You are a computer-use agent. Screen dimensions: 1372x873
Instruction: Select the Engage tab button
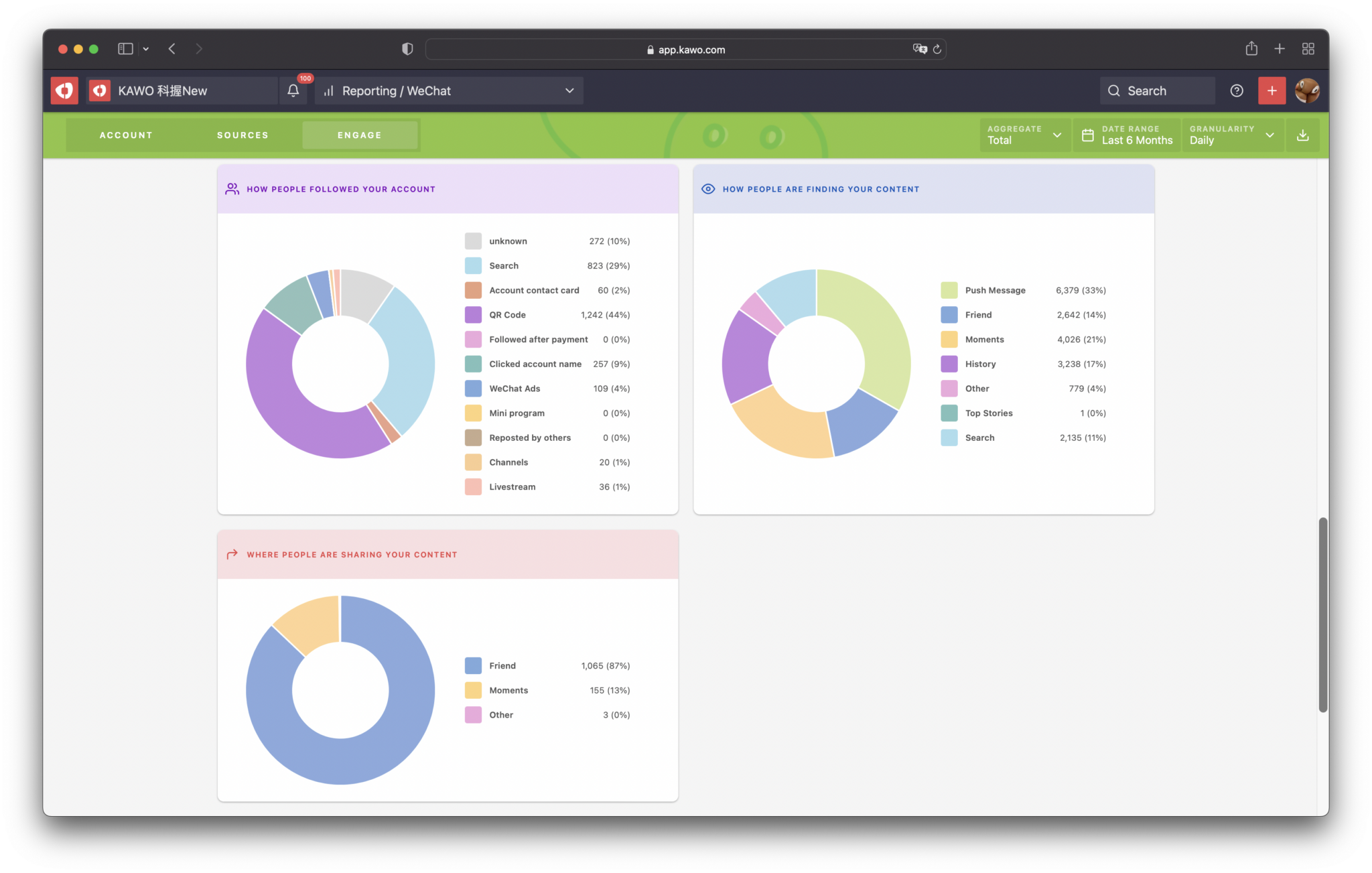360,135
